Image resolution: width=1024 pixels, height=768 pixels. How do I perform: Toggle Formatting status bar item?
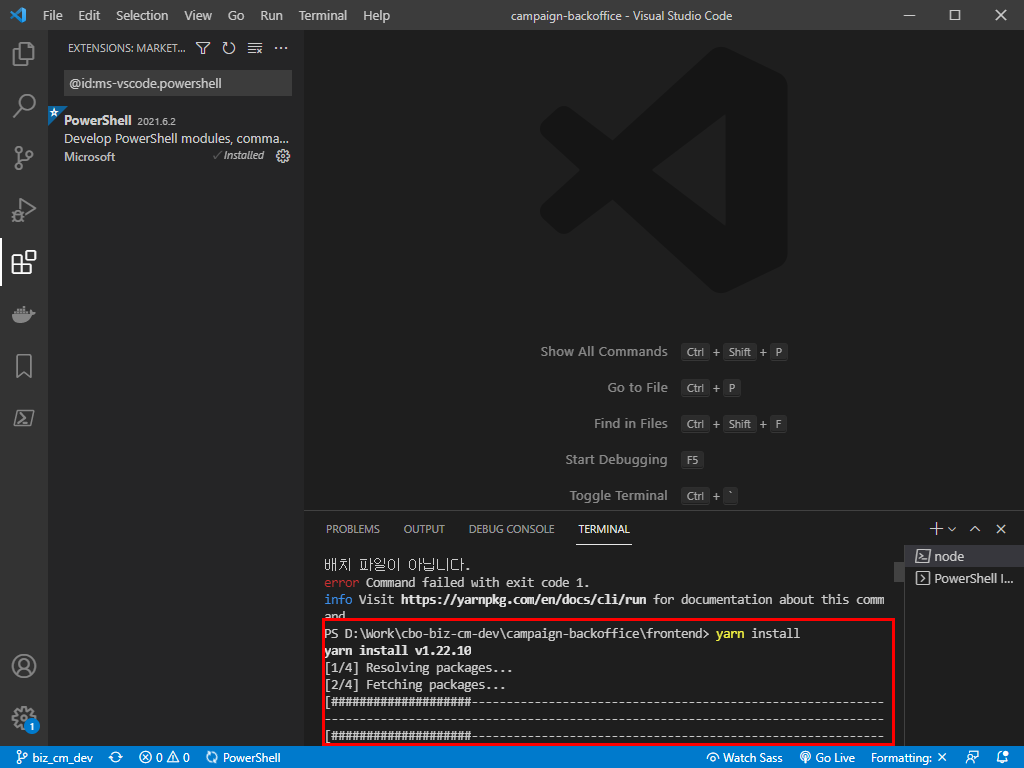(908, 758)
